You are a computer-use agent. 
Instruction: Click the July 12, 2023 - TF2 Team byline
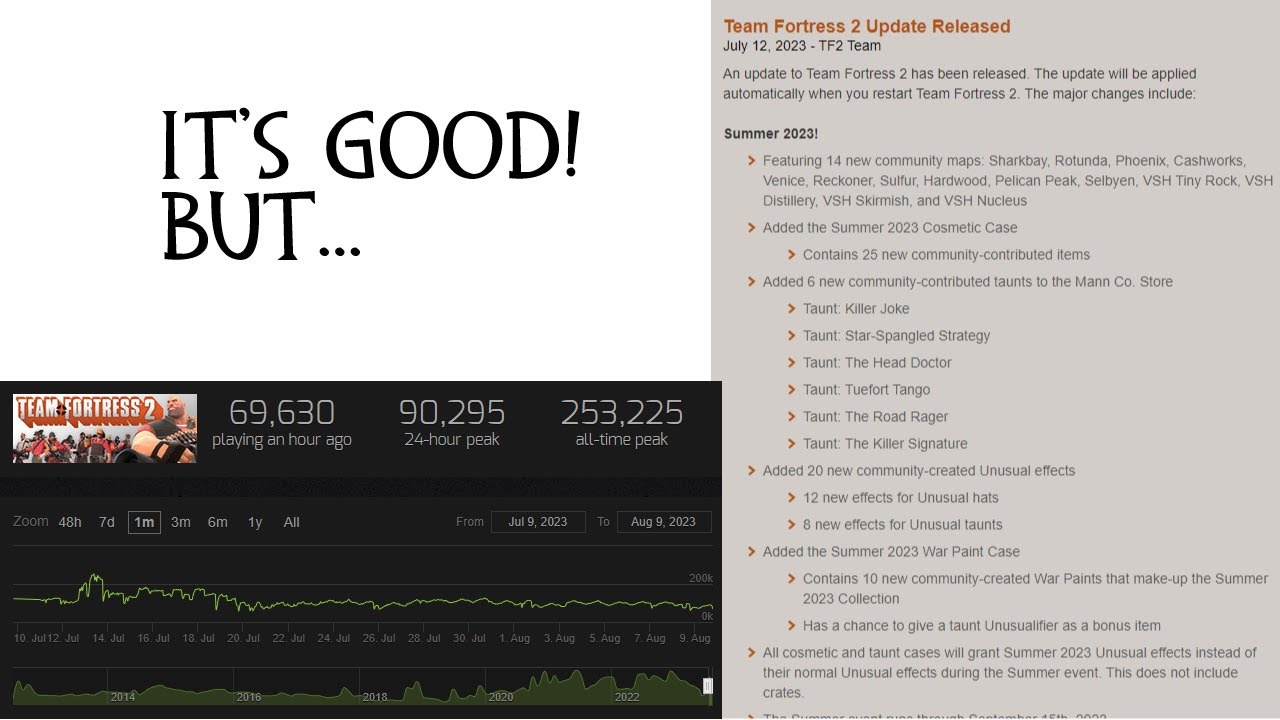tap(802, 46)
